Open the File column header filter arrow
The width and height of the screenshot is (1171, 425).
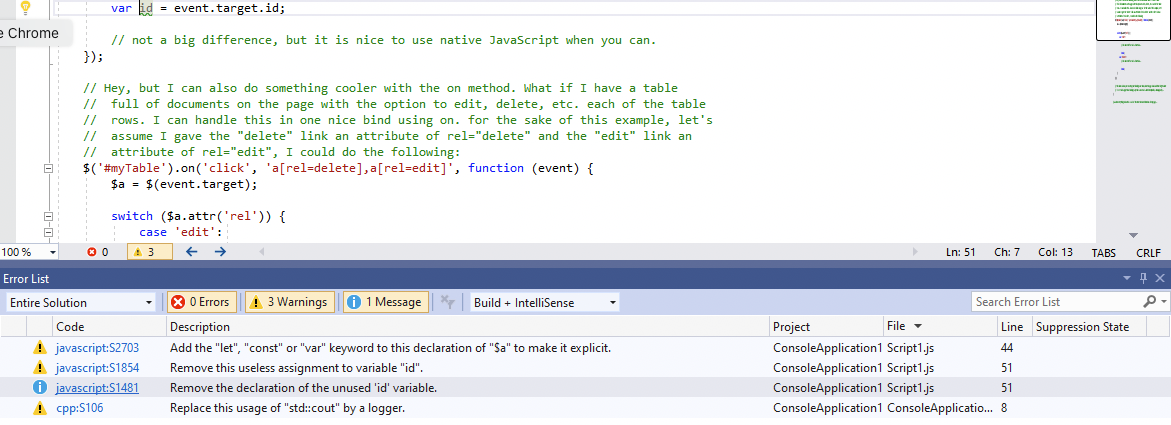(x=918, y=326)
